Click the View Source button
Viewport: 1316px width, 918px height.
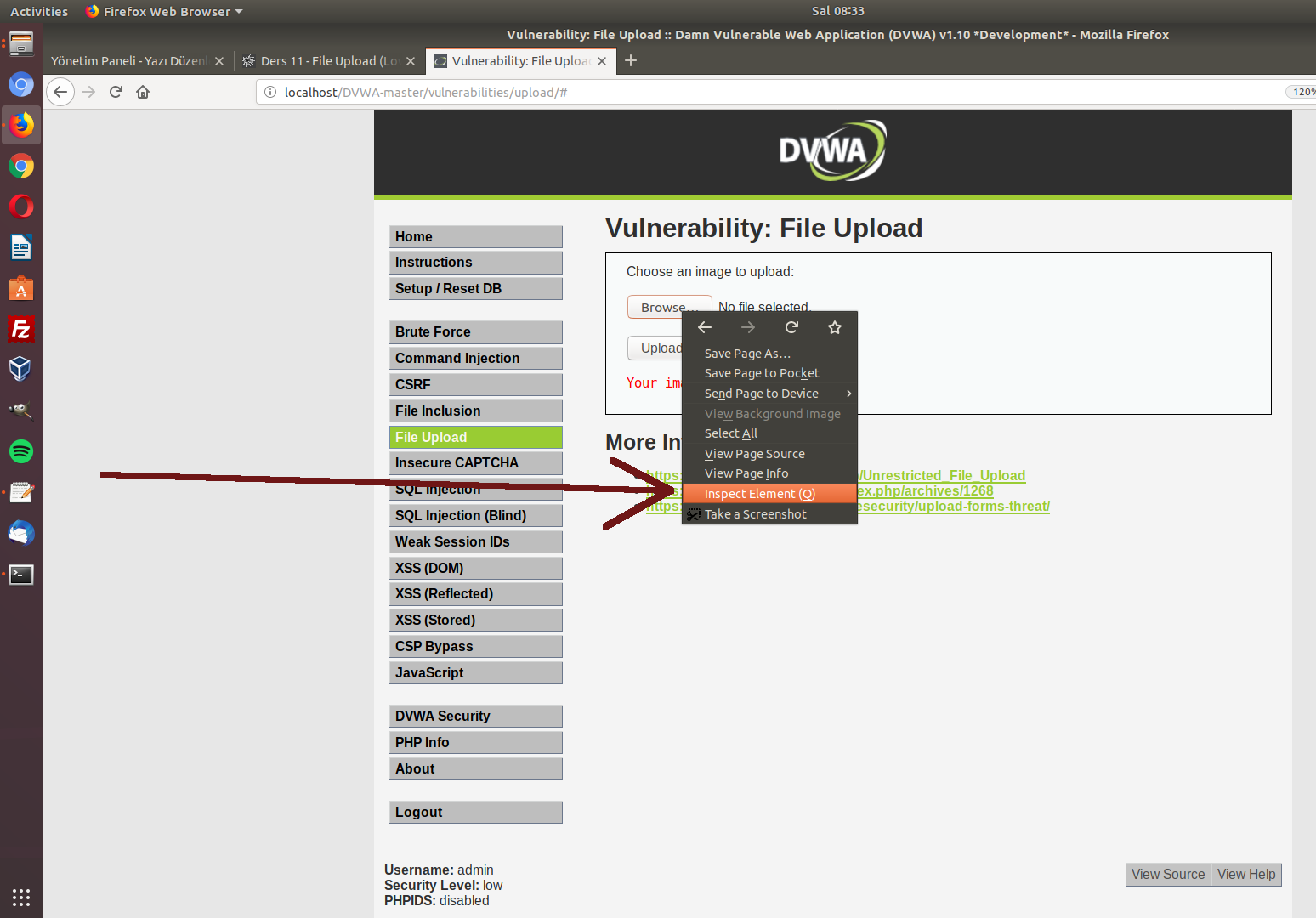click(x=1168, y=875)
